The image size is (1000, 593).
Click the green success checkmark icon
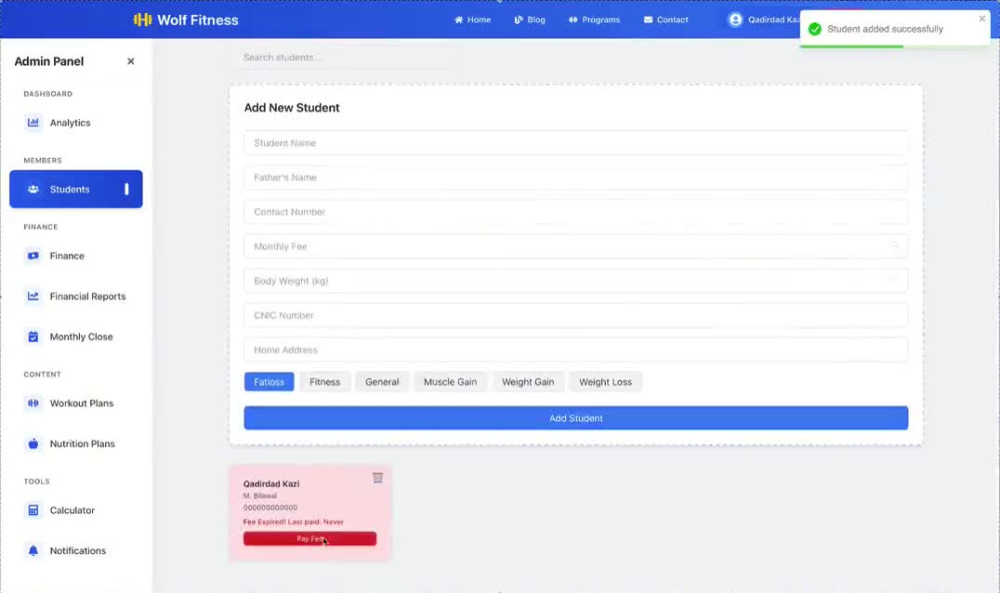(814, 29)
